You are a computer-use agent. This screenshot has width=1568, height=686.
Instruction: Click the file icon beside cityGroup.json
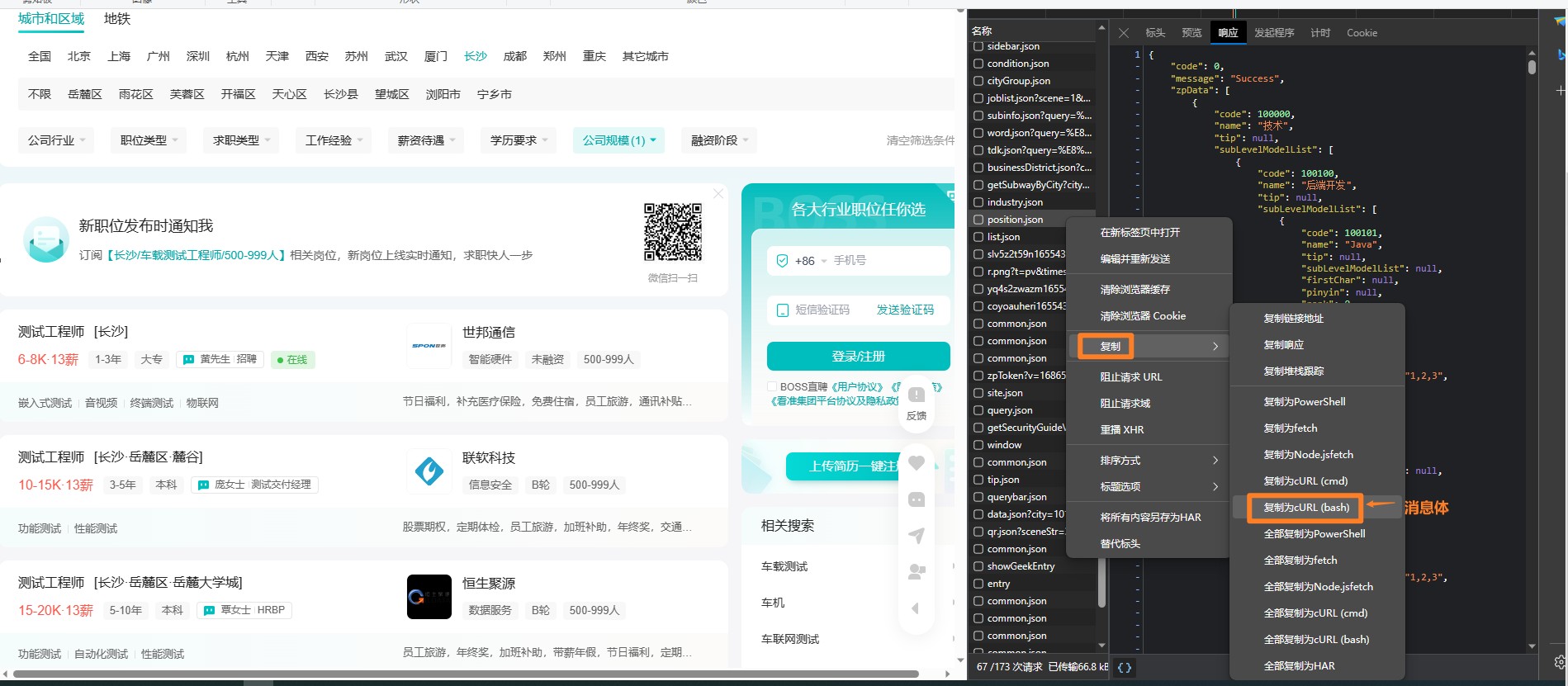(x=978, y=81)
